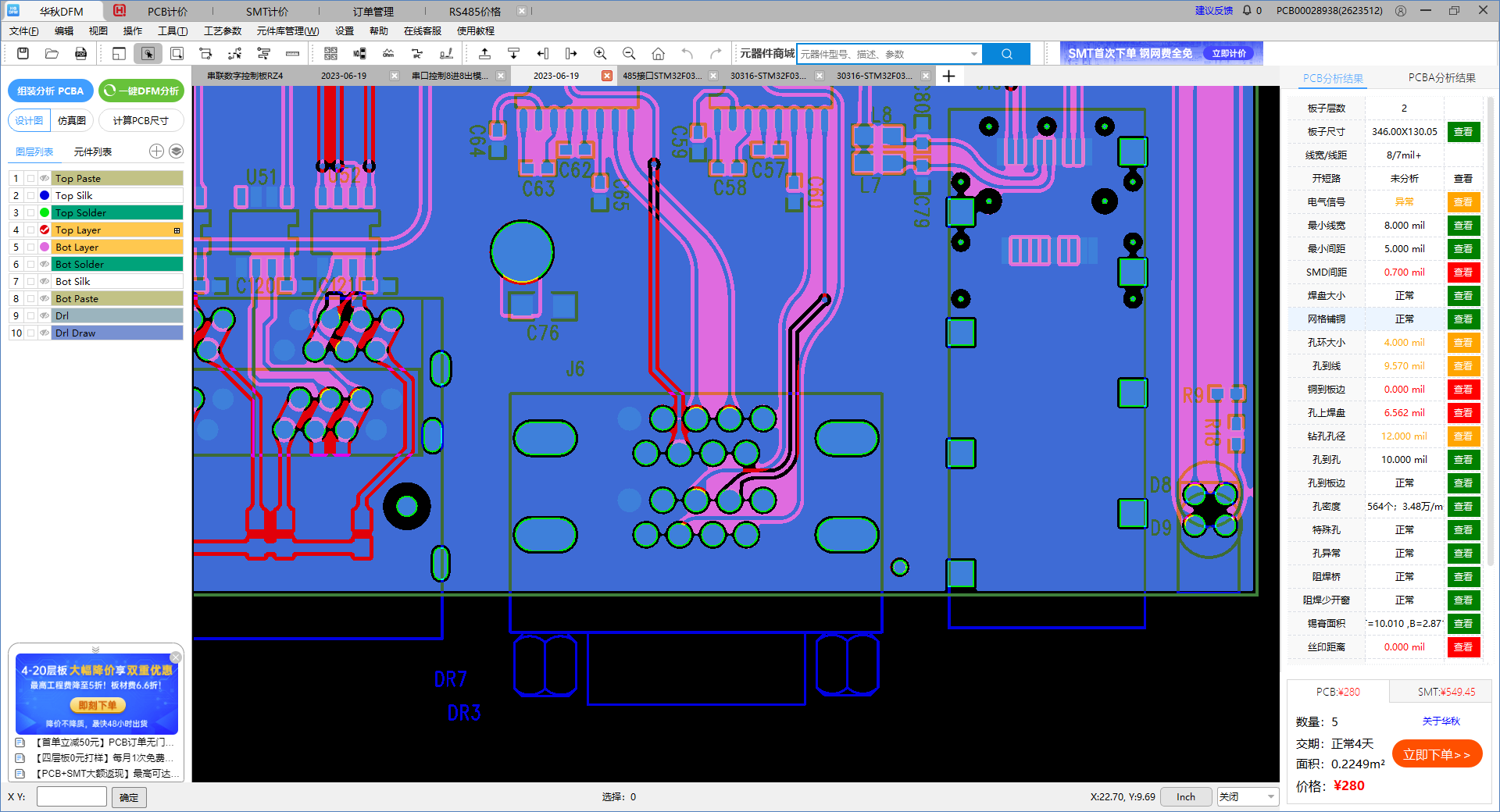The height and width of the screenshot is (812, 1500).
Task: Click the add layer plus icon
Action: tap(156, 151)
